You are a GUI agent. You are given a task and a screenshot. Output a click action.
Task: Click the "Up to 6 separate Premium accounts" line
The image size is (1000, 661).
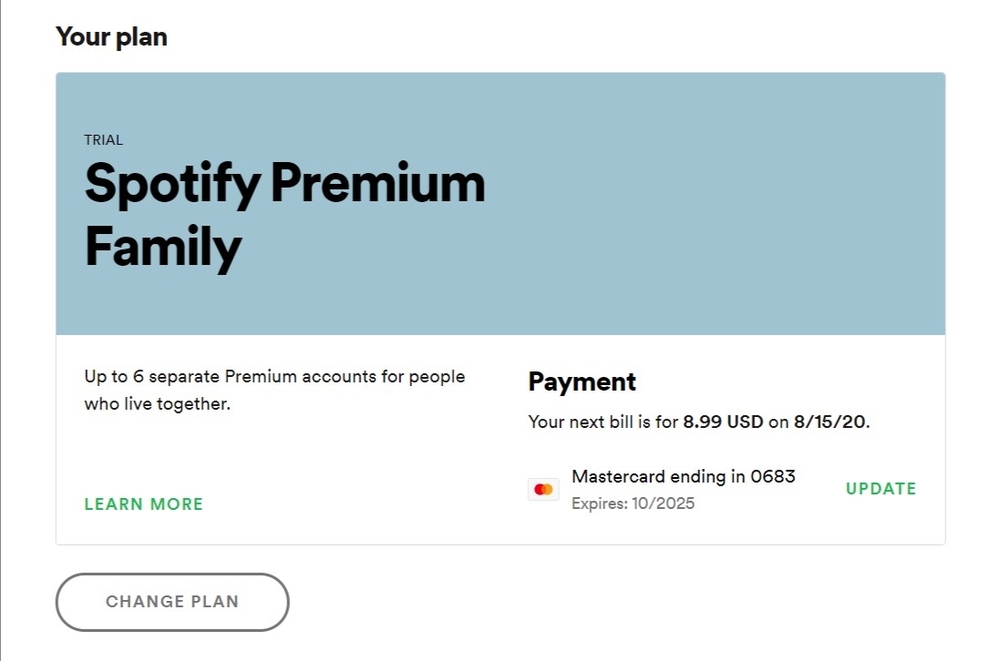coord(274,377)
